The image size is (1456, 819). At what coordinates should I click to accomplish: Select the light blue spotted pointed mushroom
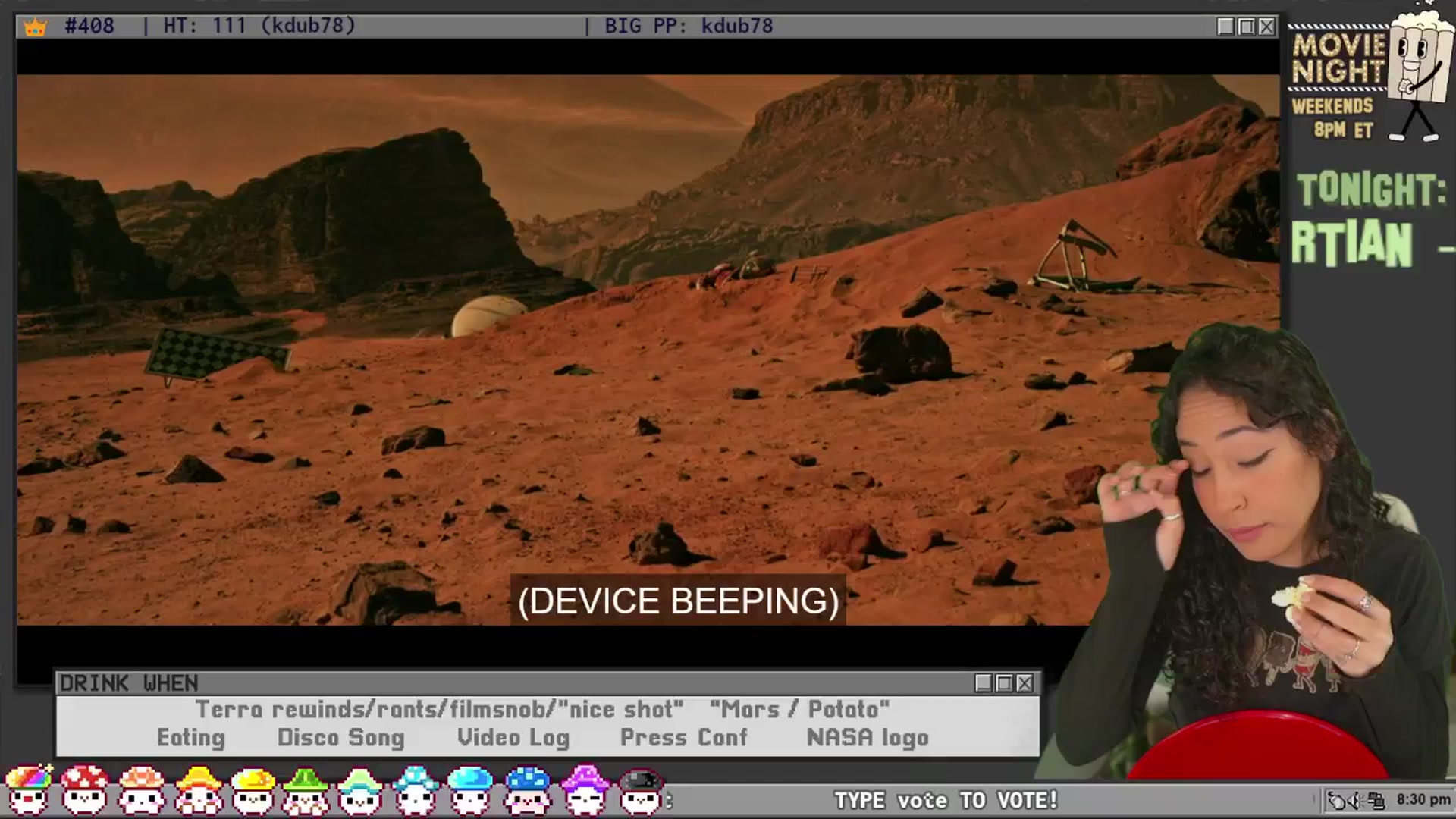415,791
